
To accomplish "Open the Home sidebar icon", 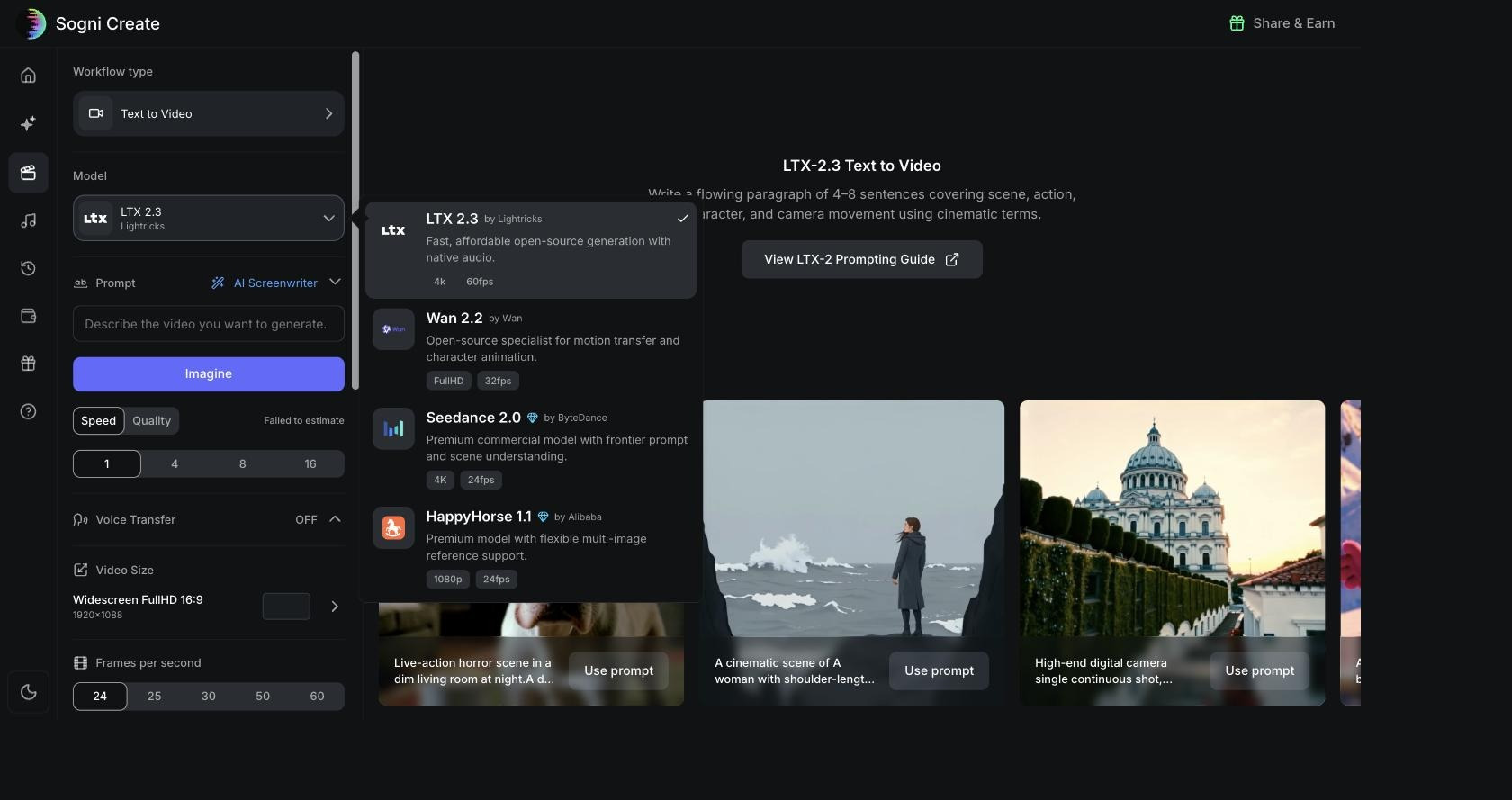I will (29, 76).
